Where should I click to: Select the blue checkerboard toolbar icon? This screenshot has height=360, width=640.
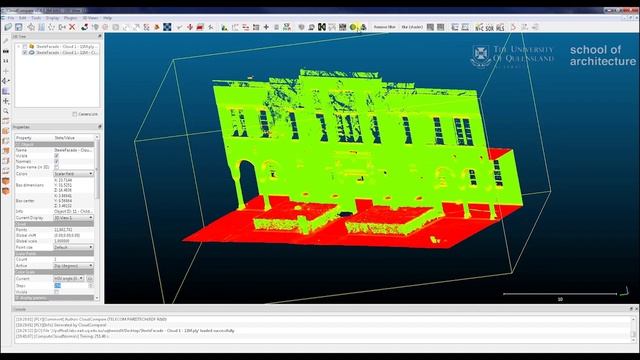click(x=167, y=27)
